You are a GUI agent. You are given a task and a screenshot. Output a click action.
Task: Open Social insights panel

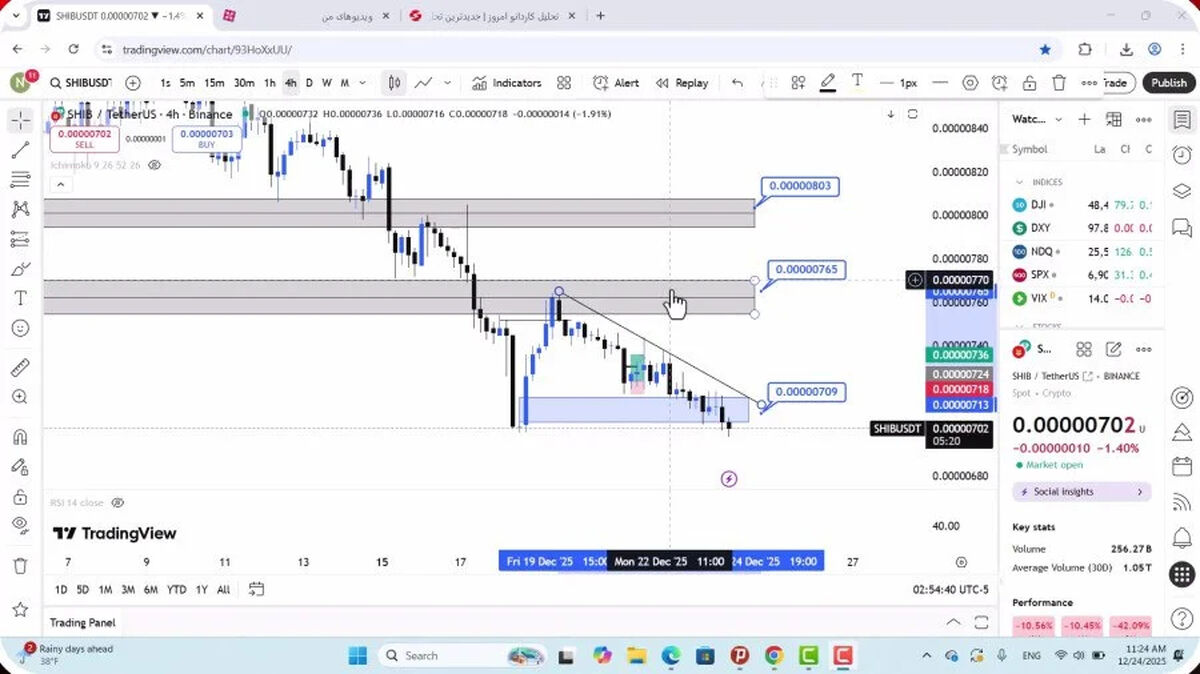pyautogui.click(x=1081, y=492)
